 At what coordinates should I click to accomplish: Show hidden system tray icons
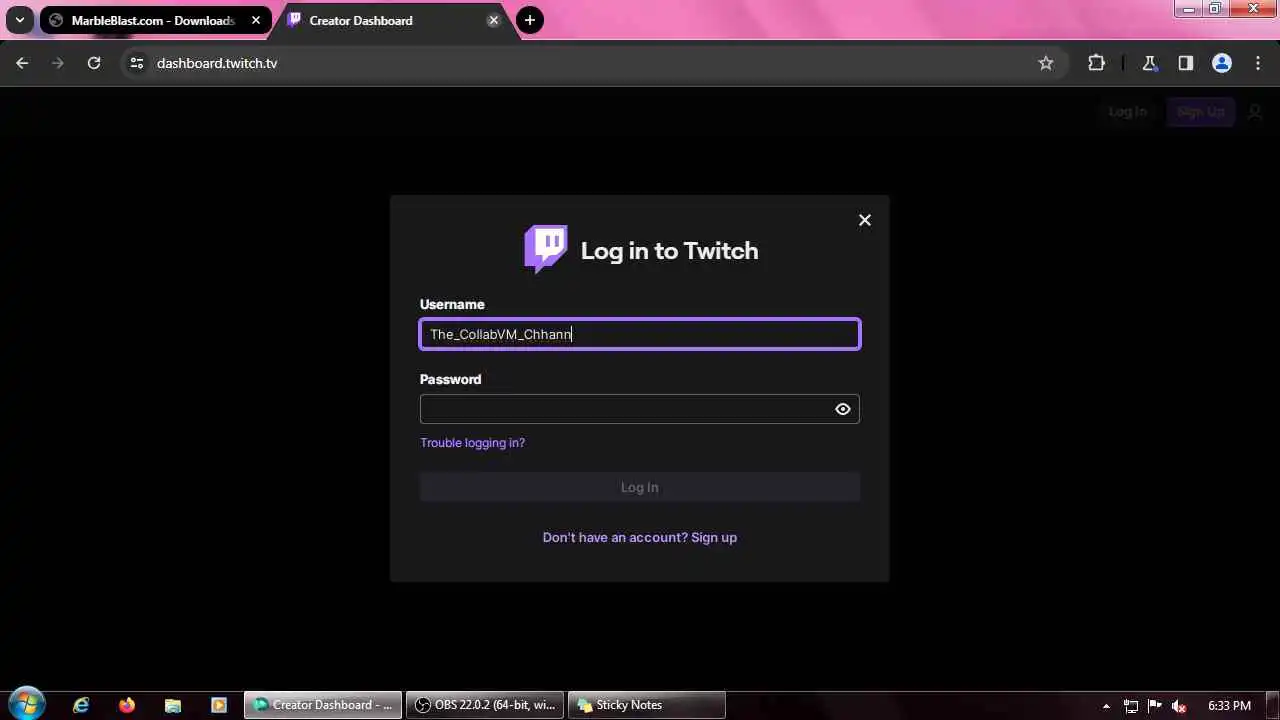coord(1106,706)
